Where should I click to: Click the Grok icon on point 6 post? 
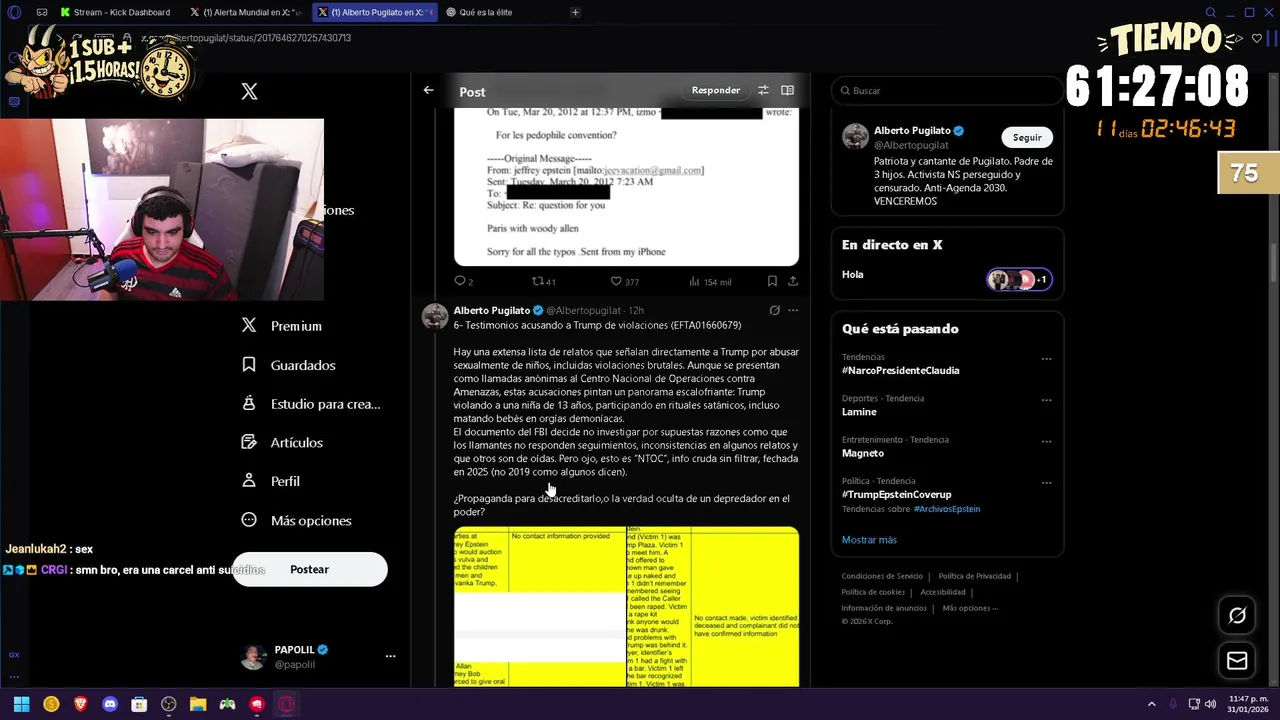[774, 310]
